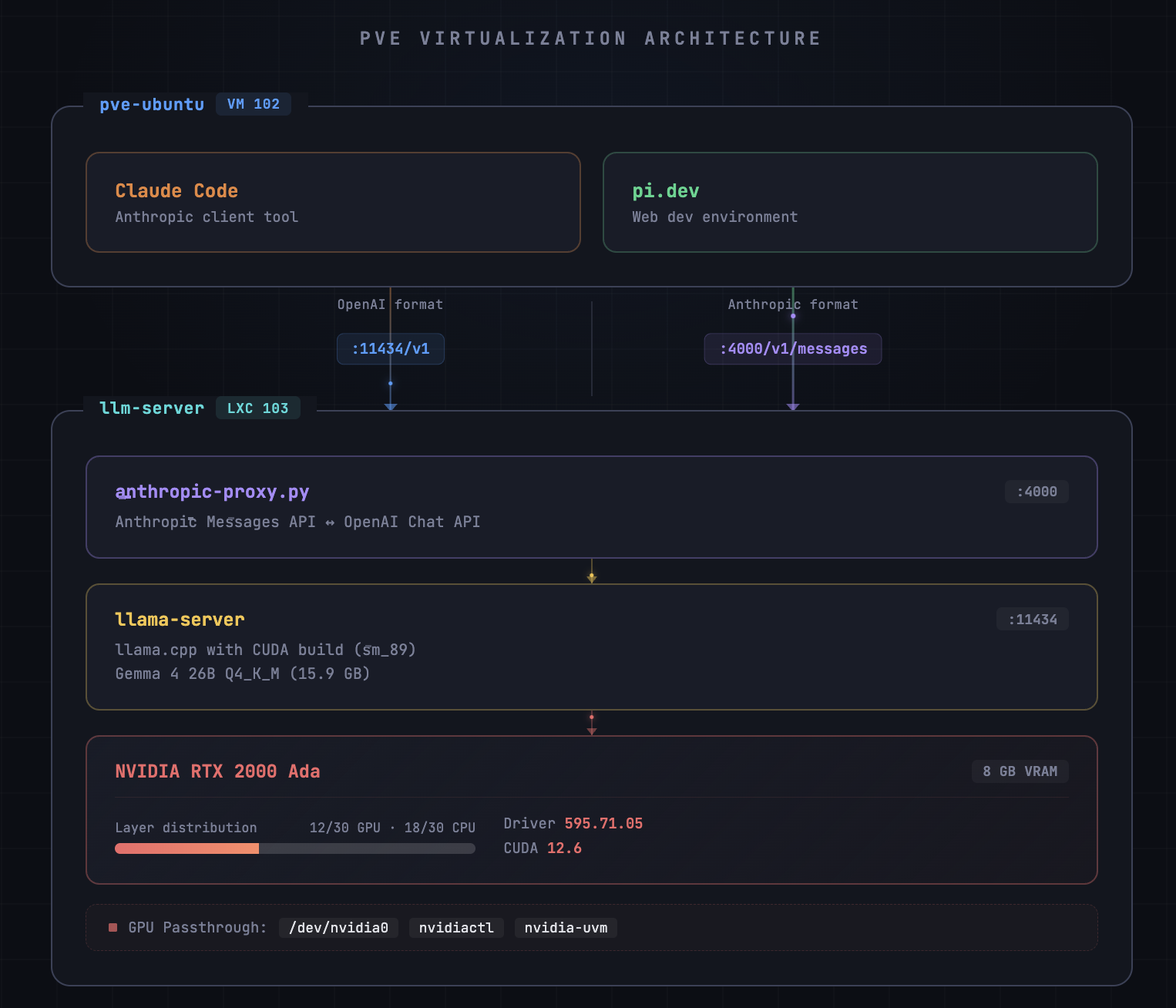
Task: Click the VM 102 badge
Action: click(x=254, y=104)
